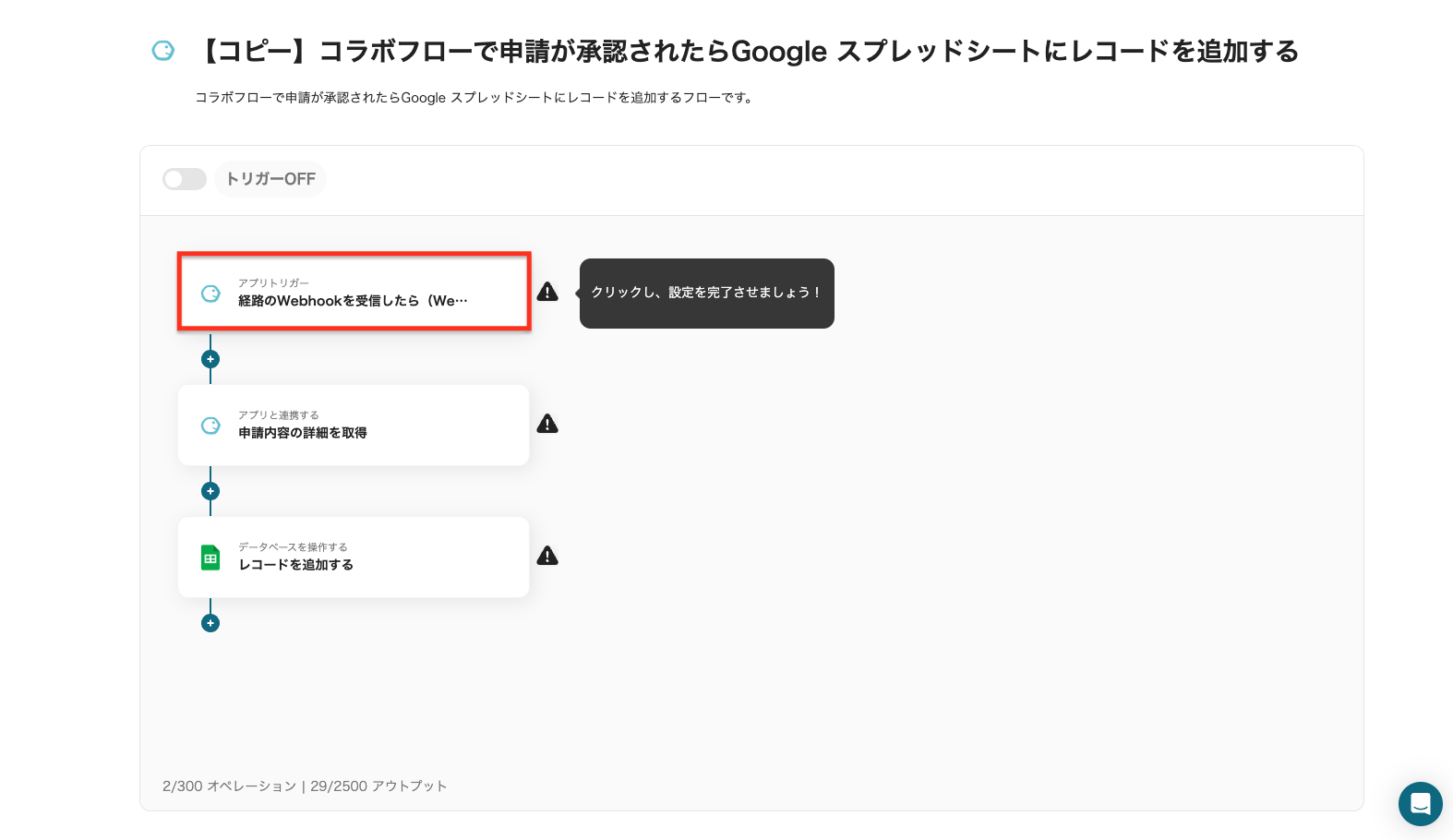The height and width of the screenshot is (840, 1453).
Task: Click the Collaboflow icon on the webhook trigger
Action: click(x=210, y=294)
